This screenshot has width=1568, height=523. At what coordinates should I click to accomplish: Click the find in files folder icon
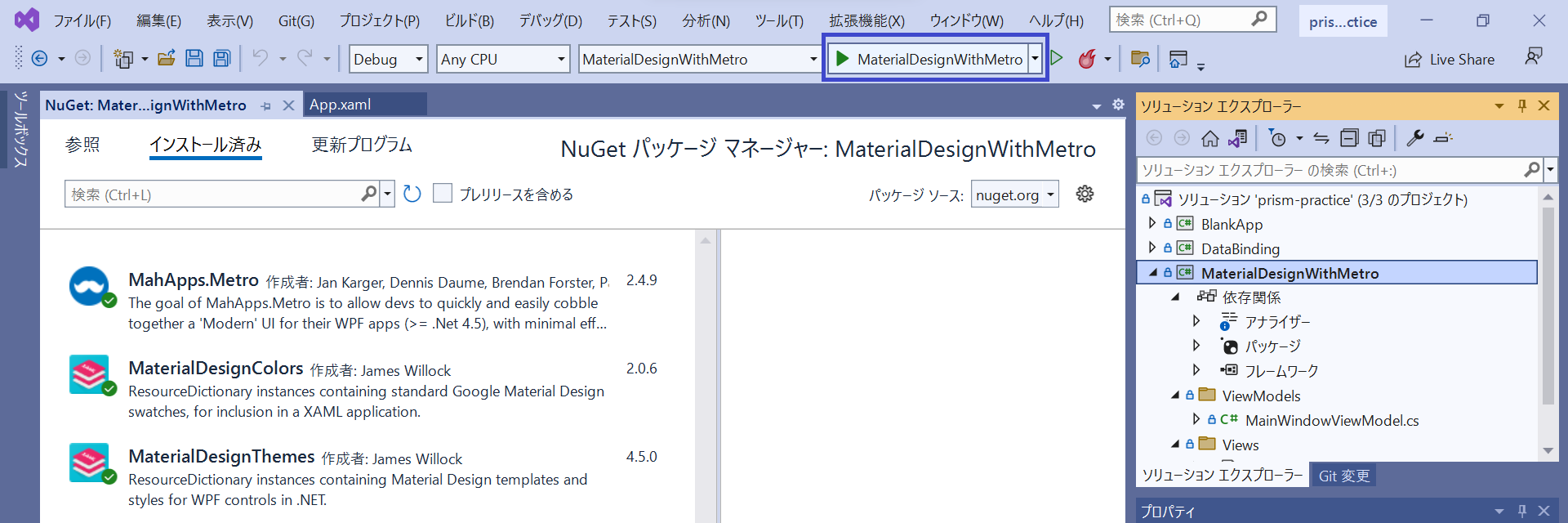click(x=1140, y=59)
